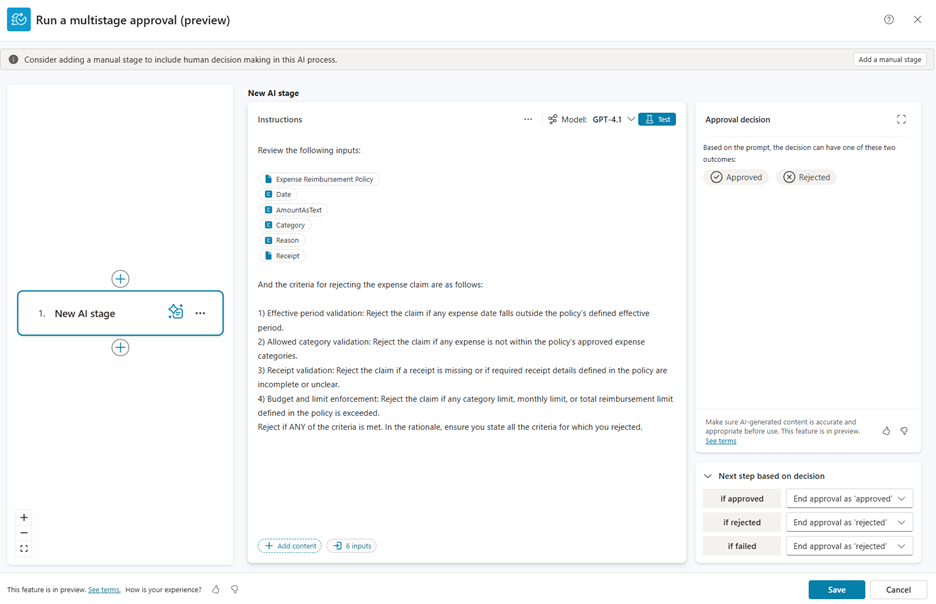
Task: Open the GPT-4.1 model dropdown
Action: [x=631, y=120]
